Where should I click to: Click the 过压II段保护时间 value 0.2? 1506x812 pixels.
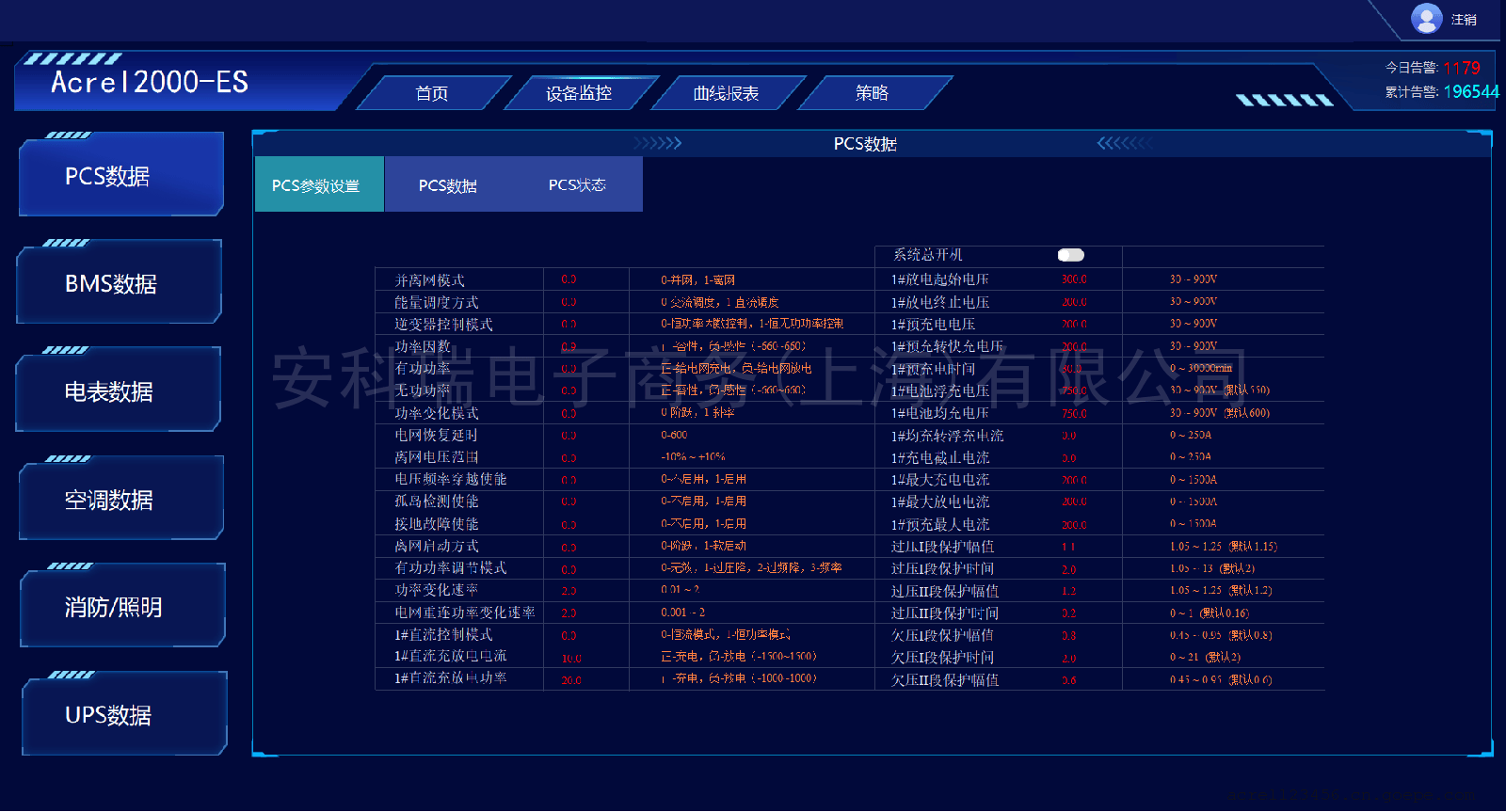coord(1068,613)
